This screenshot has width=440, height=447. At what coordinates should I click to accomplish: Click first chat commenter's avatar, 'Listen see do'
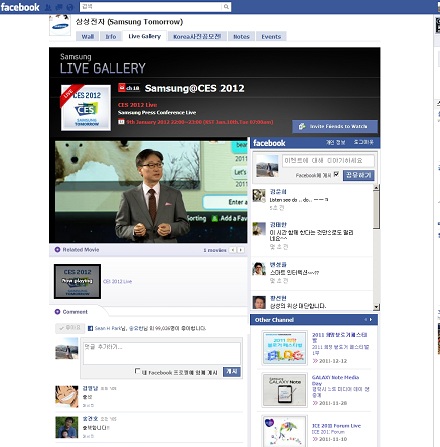pos(259,195)
